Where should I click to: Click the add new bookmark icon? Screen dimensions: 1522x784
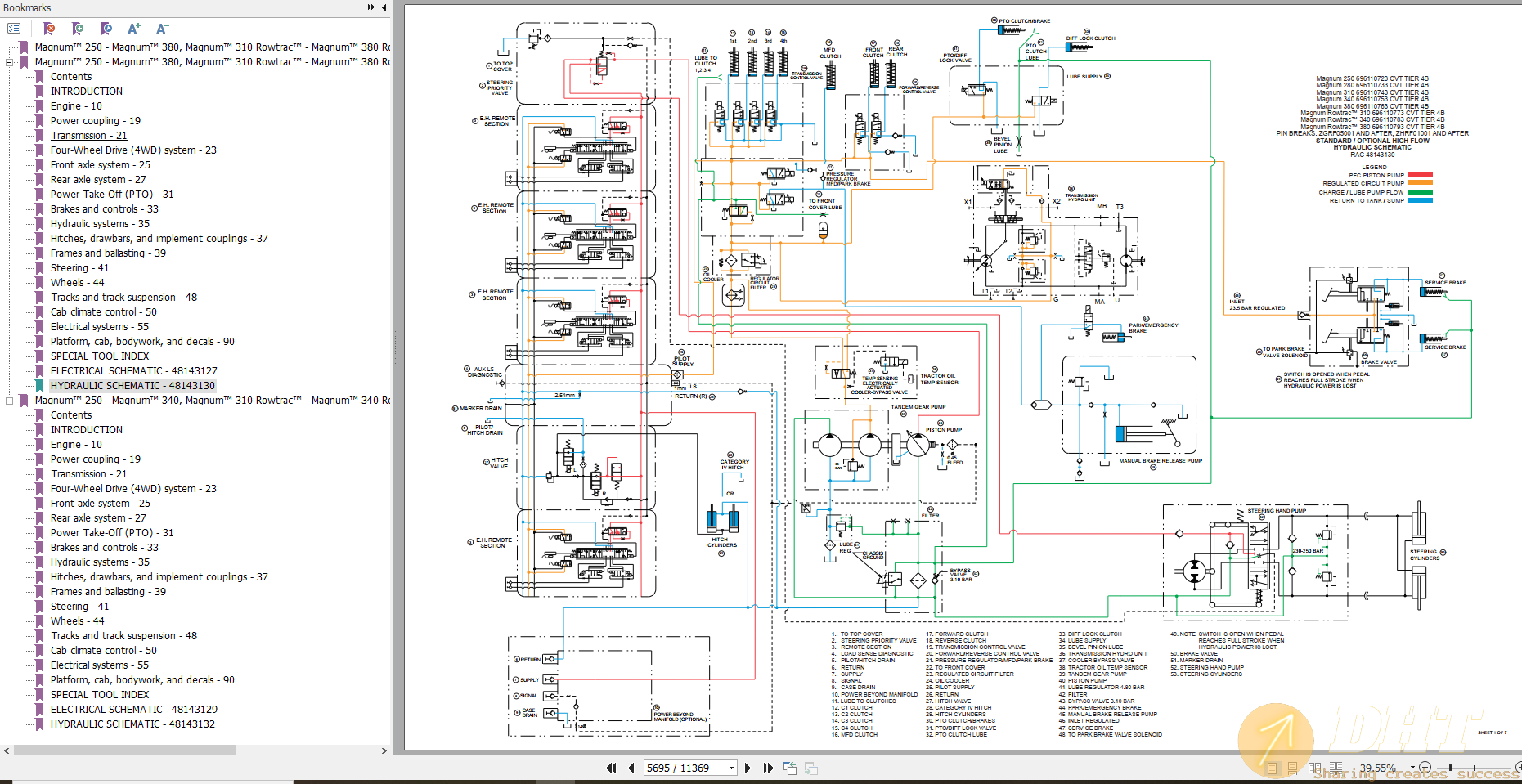[x=79, y=29]
